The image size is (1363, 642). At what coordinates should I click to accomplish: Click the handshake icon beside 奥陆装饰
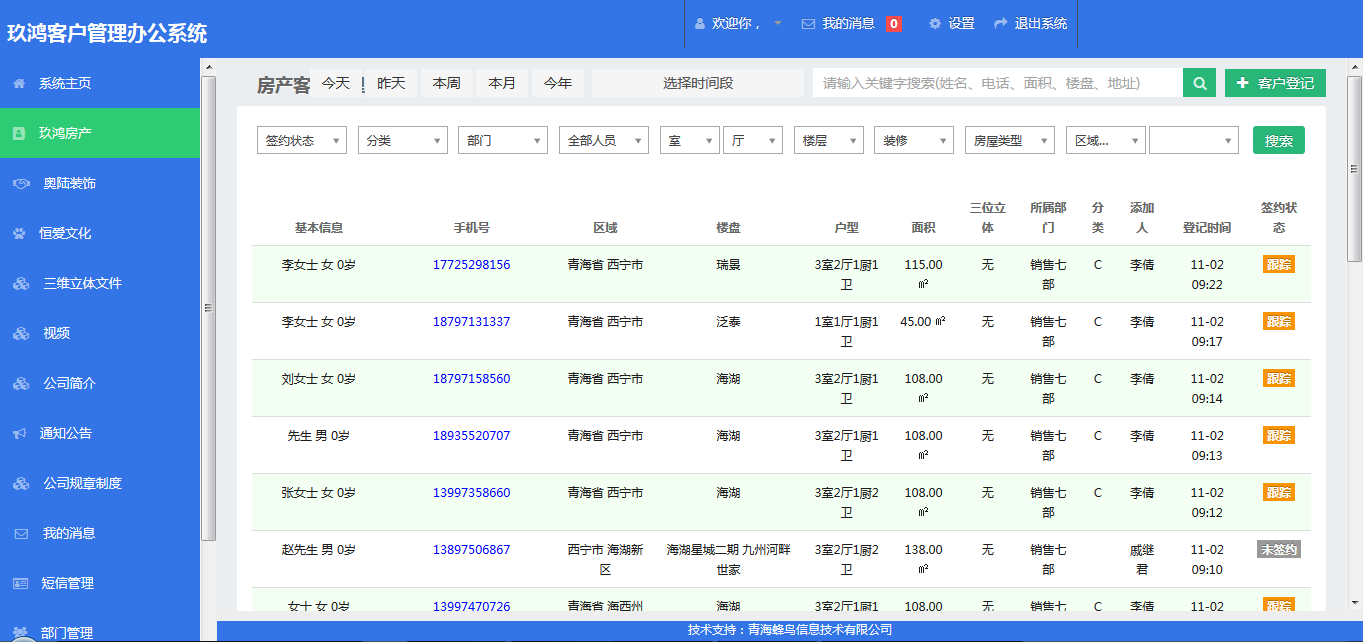pyautogui.click(x=21, y=184)
